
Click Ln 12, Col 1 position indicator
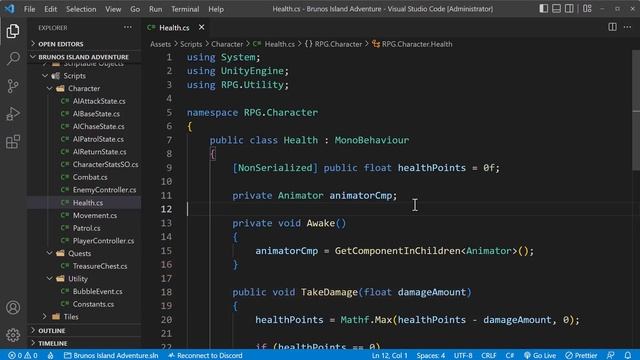(x=389, y=356)
